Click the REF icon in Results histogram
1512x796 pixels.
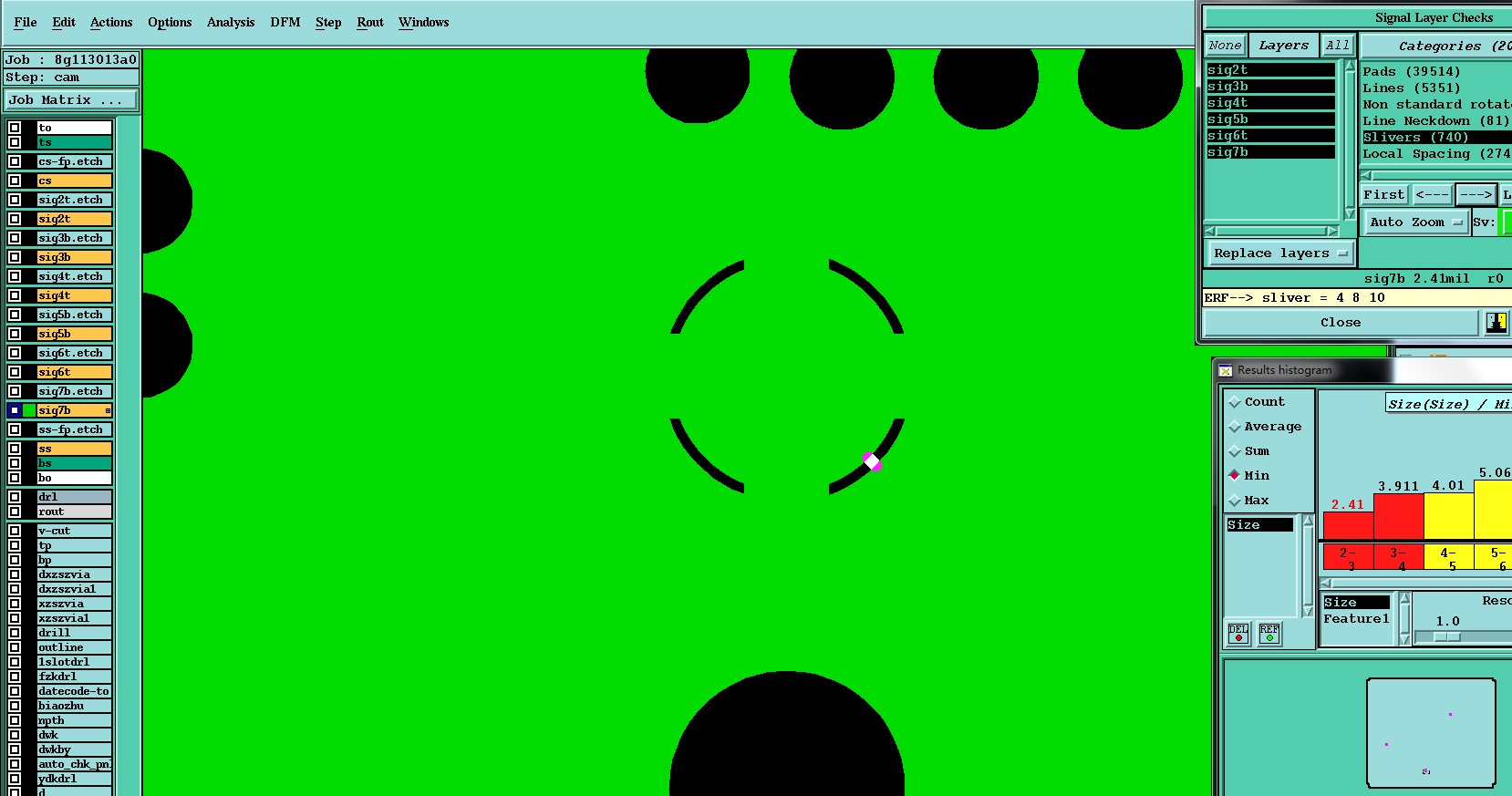tap(1269, 633)
